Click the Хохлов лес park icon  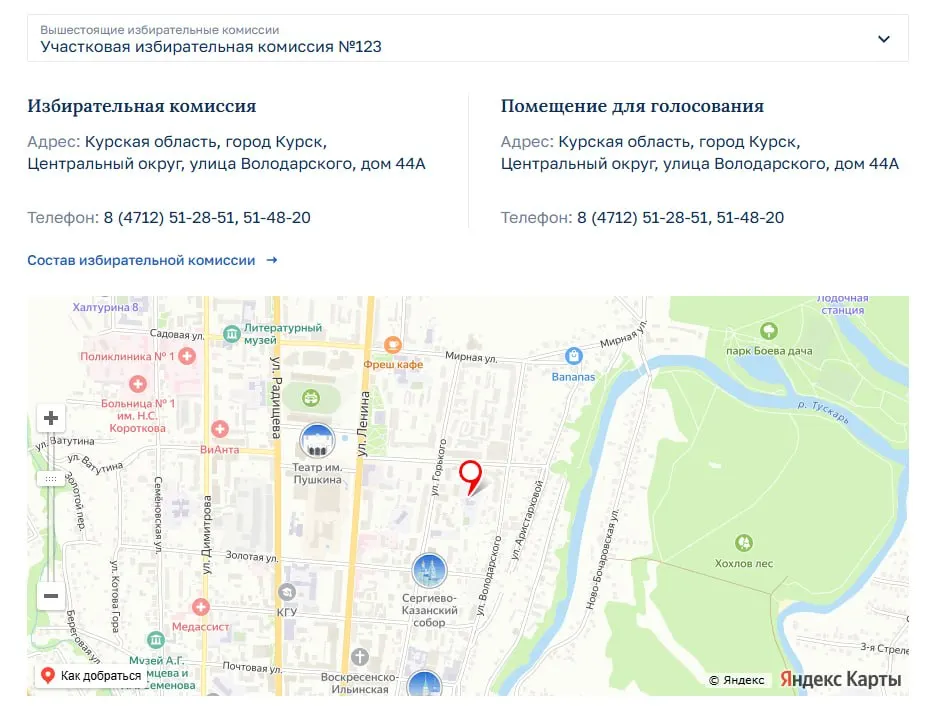pos(744,542)
